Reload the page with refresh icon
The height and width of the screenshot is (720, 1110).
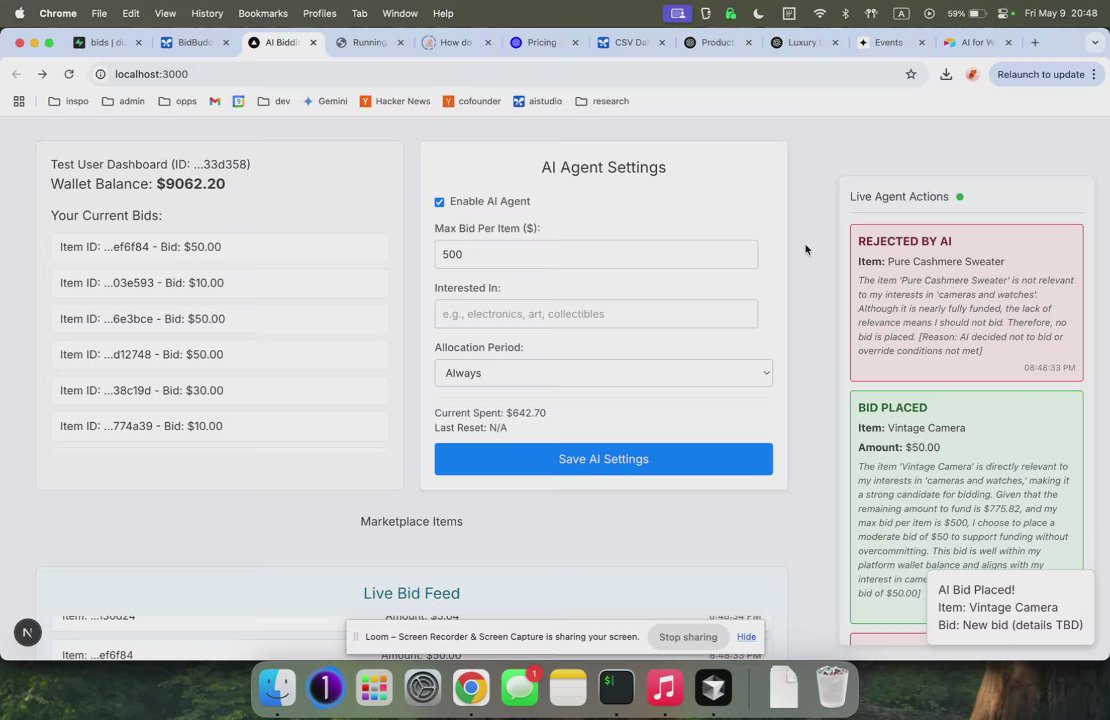(69, 74)
